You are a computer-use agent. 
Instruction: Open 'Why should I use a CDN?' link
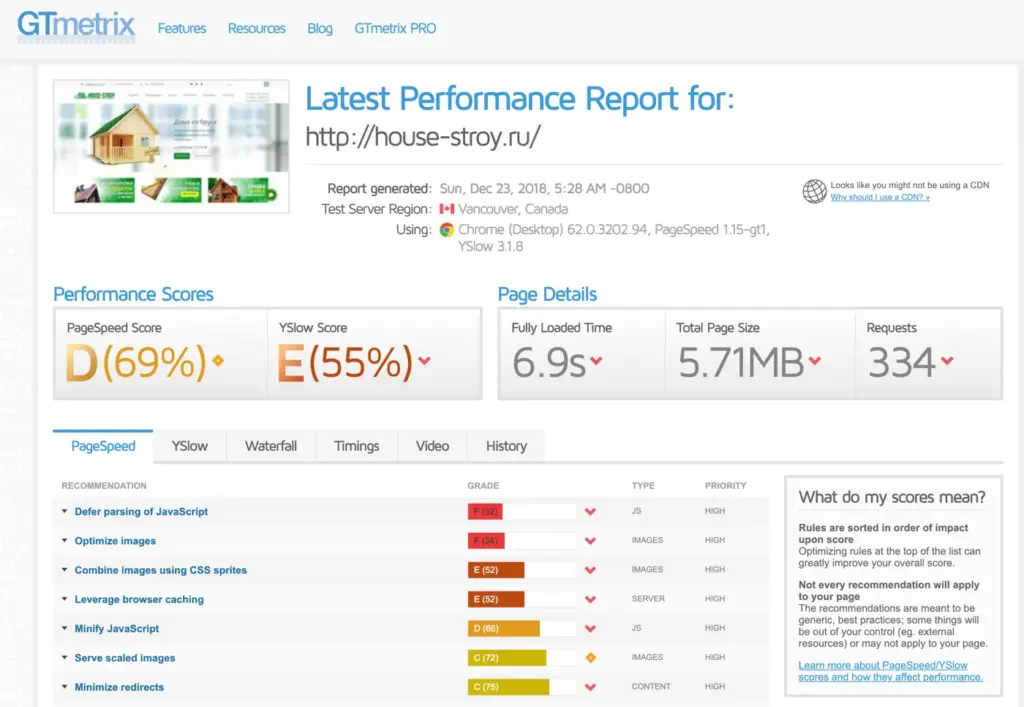tap(880, 197)
